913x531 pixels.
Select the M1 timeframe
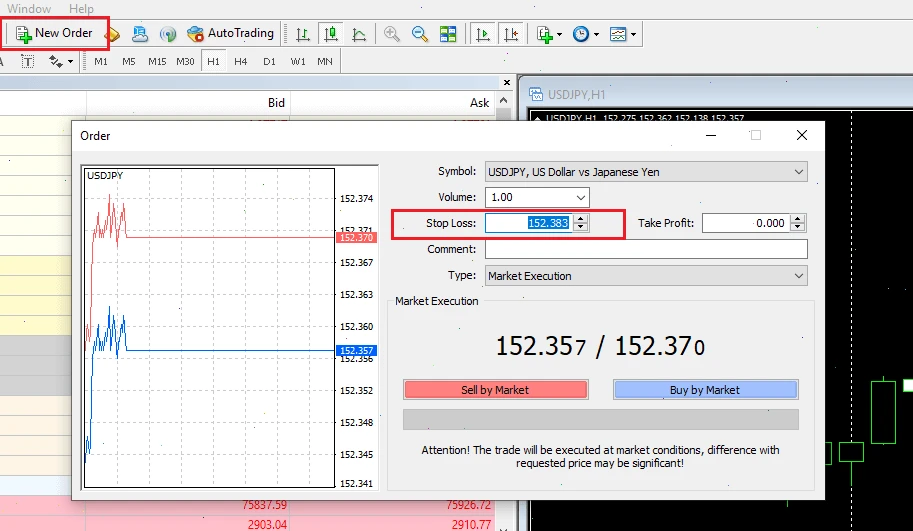point(101,61)
